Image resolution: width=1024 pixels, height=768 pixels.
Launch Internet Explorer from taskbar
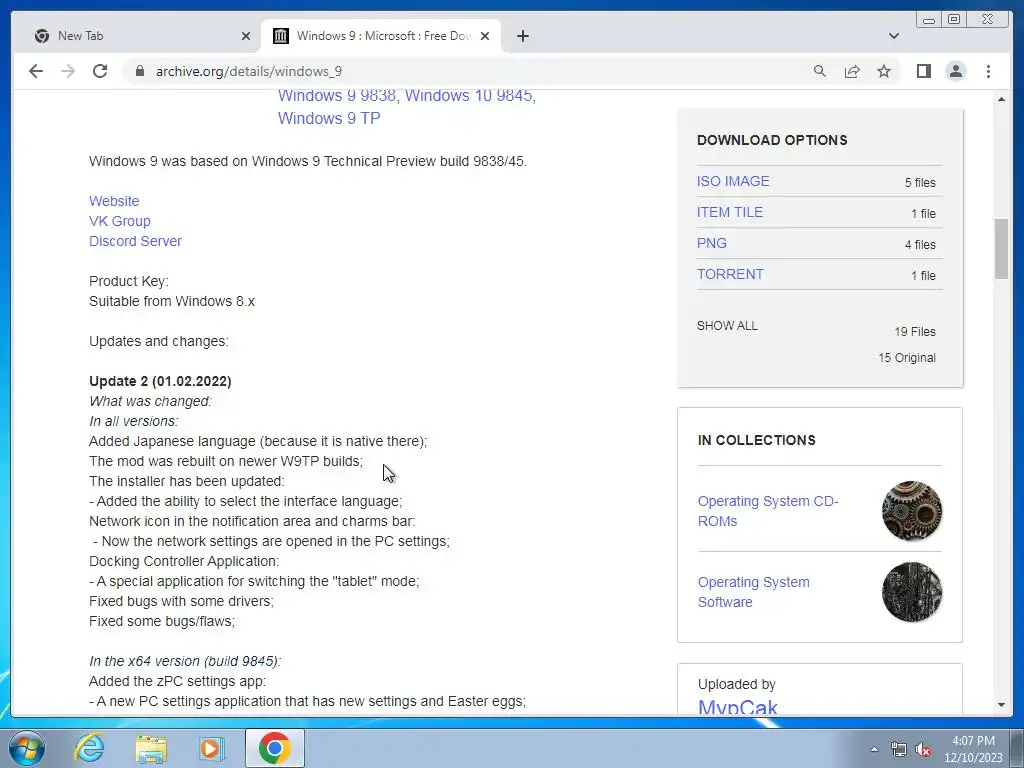tap(89, 748)
